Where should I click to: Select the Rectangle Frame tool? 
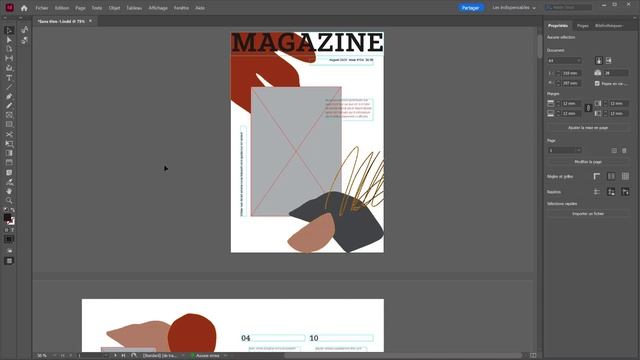point(9,115)
